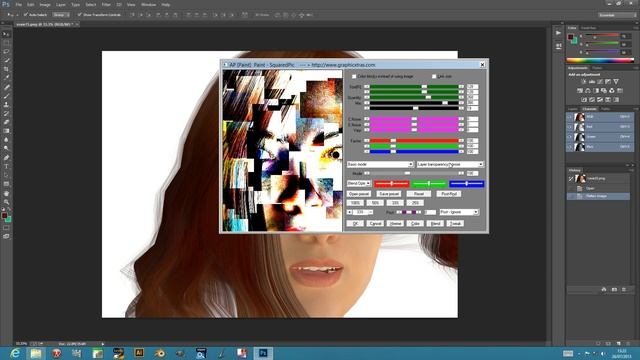Close the sister15 document tab
Screen dimensions: 640x360
click(x=76, y=24)
